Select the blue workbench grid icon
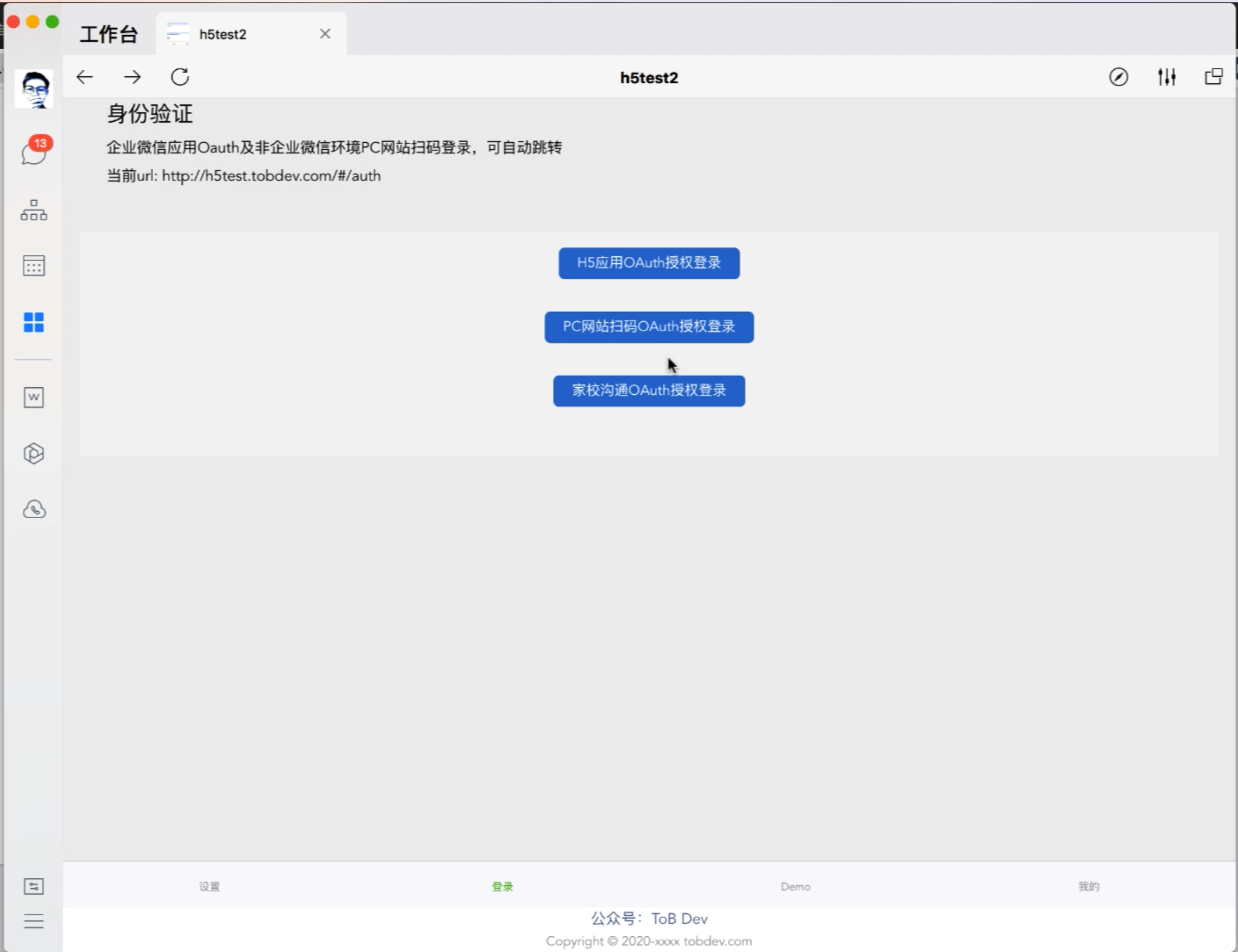Viewport: 1238px width, 952px height. click(34, 322)
